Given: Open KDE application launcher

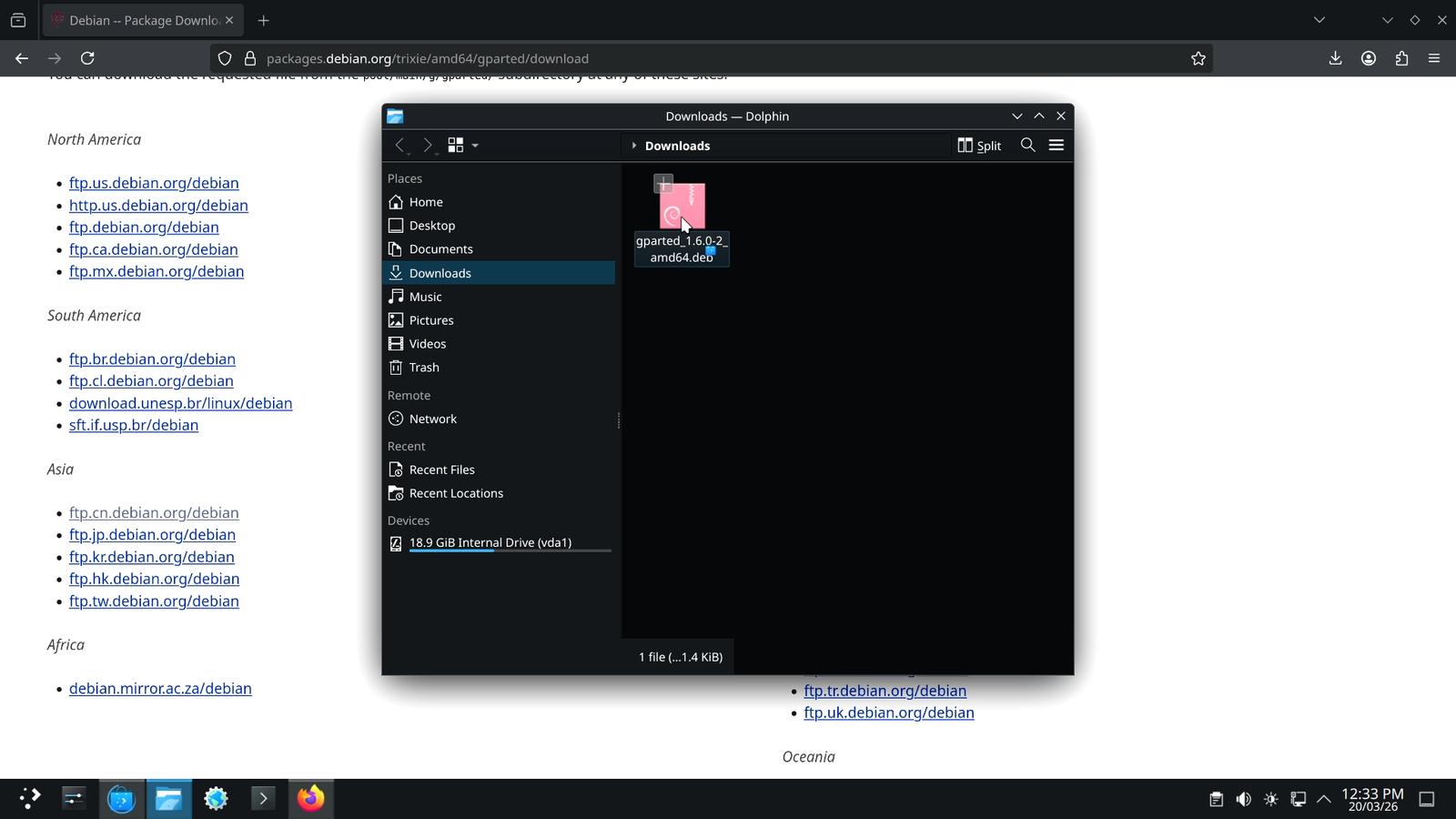Looking at the screenshot, I should pyautogui.click(x=29, y=799).
